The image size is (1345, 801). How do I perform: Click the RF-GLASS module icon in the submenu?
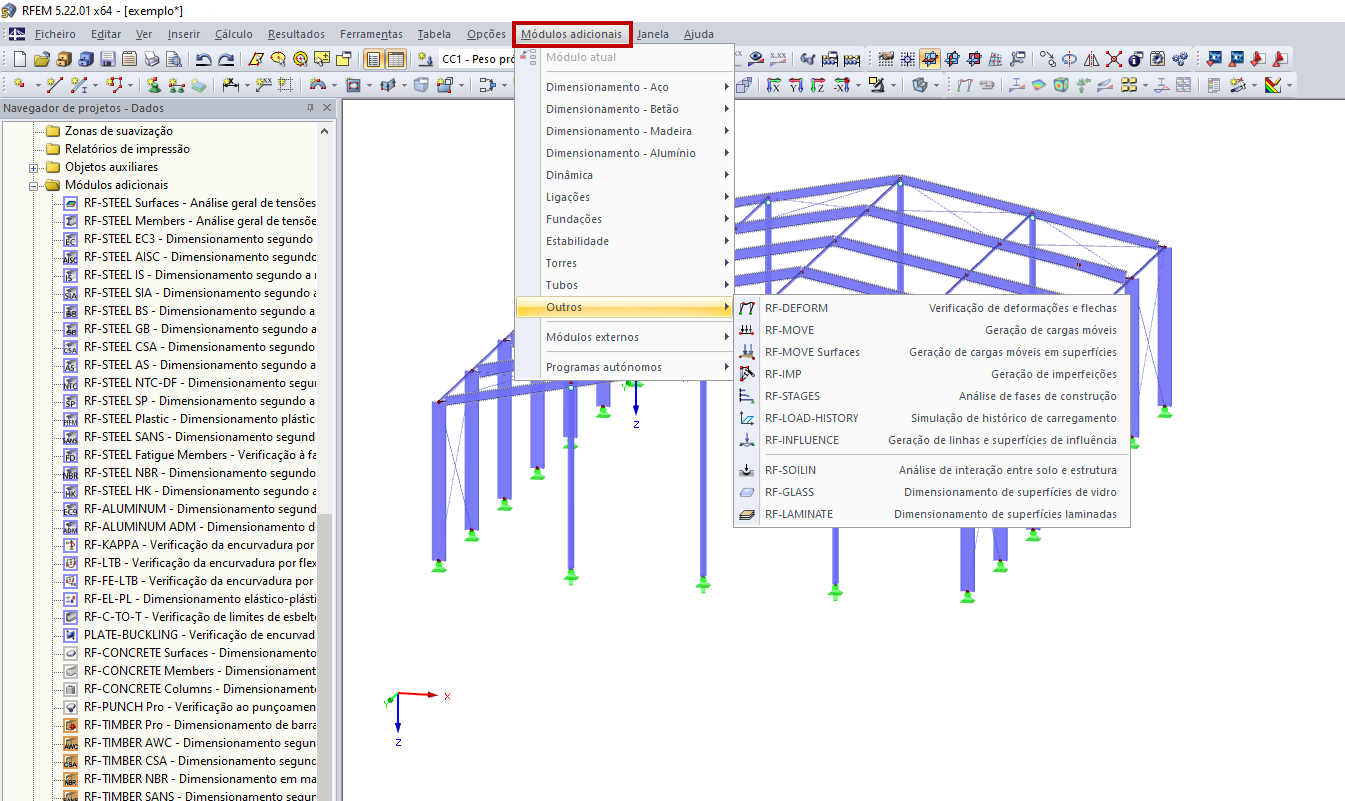tap(747, 492)
